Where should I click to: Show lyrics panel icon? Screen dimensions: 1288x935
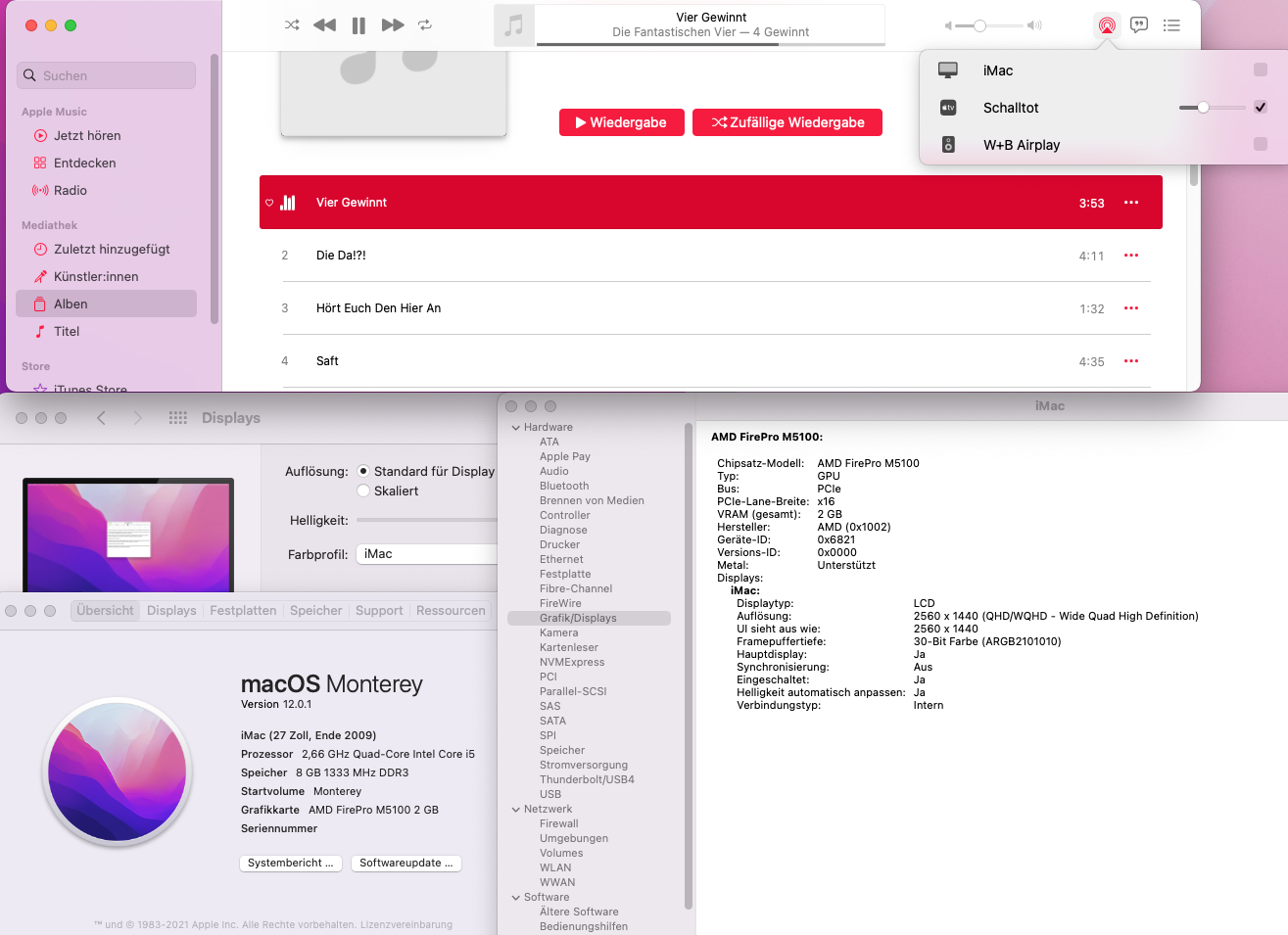pos(1139,25)
